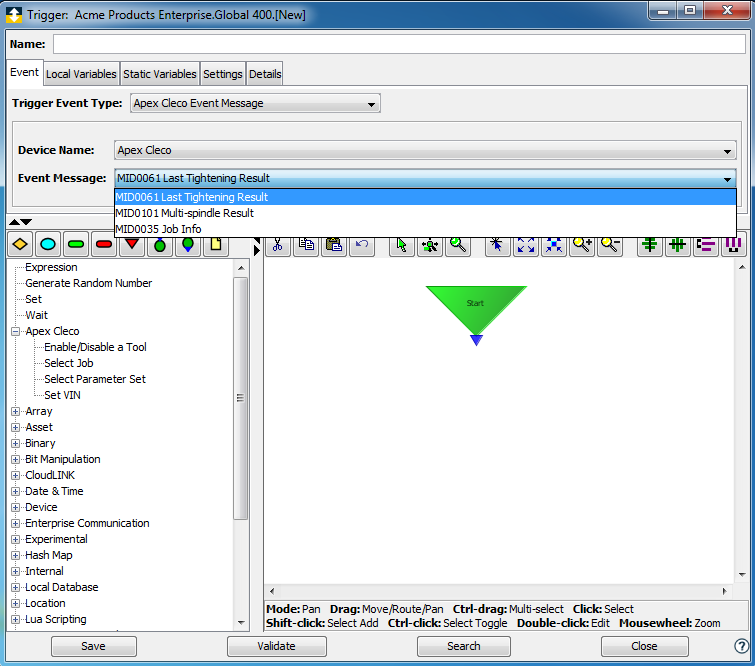The width and height of the screenshot is (755, 666).
Task: Click the palette panel splitter arrow
Action: [257, 250]
